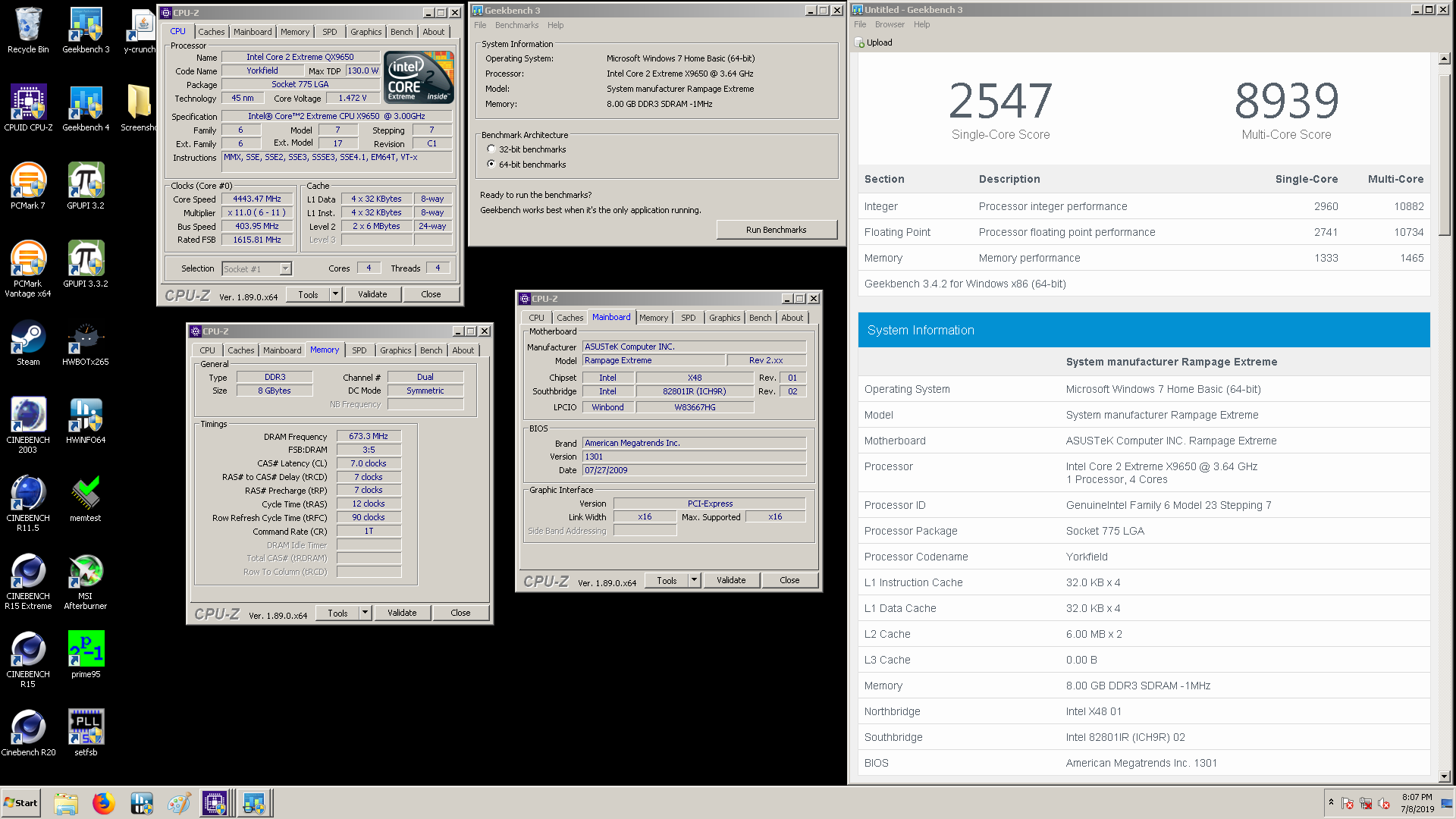Launch Geekbench 4 desktop shortcut

pyautogui.click(x=86, y=108)
